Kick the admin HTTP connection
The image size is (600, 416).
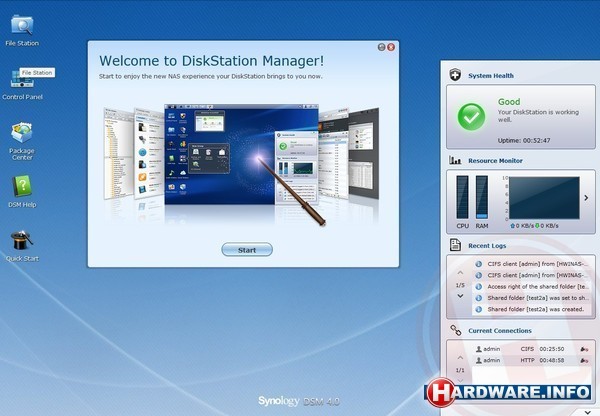pos(584,361)
